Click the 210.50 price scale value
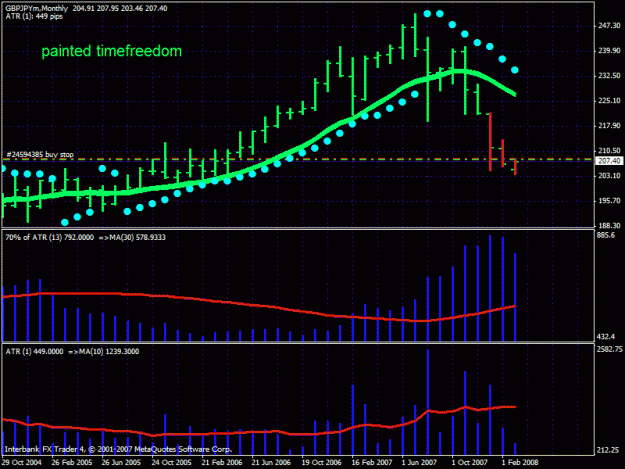 tap(609, 151)
